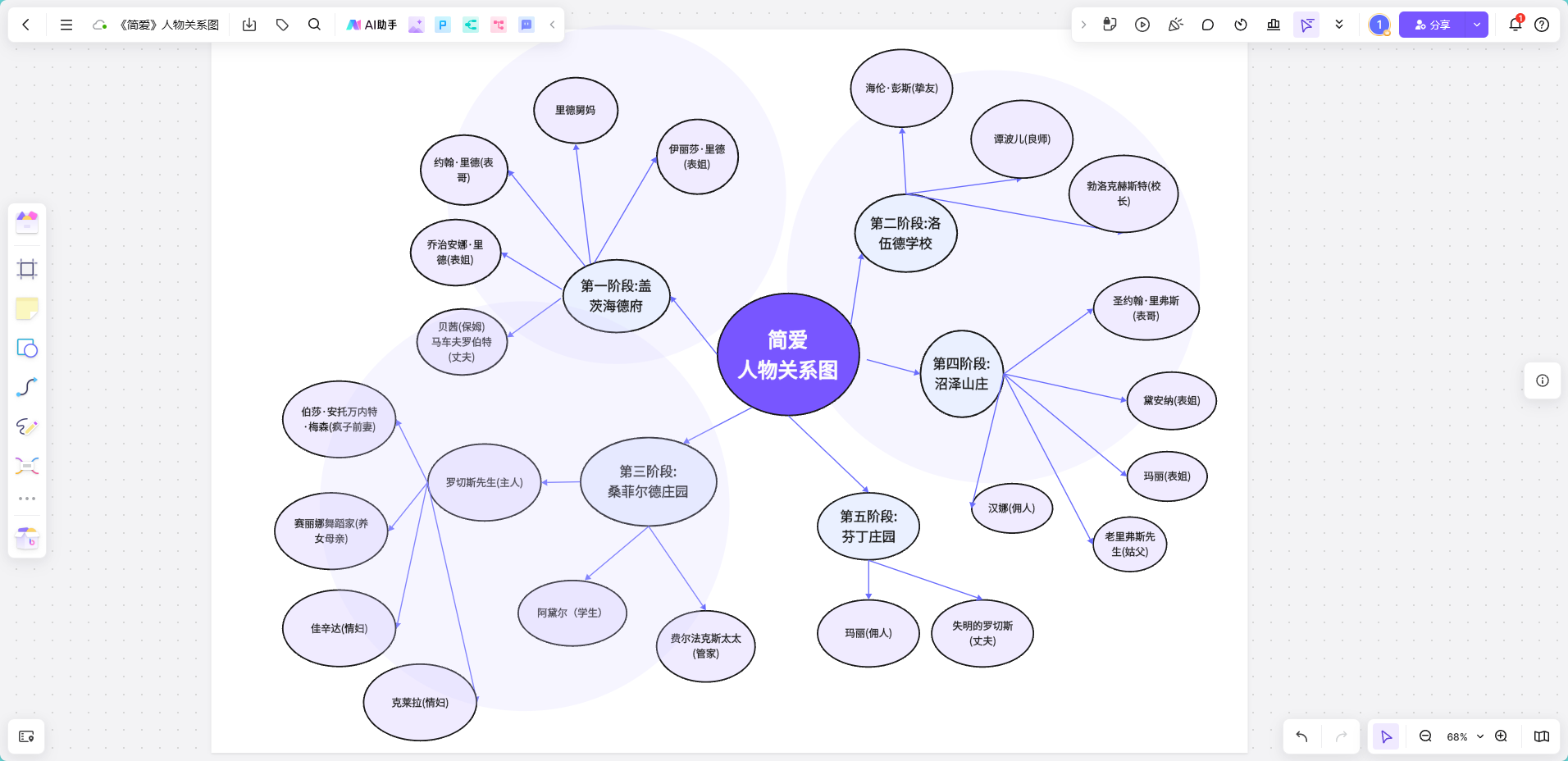1568x761 pixels.
Task: Select the 罗切斯先生(主人) node
Action: [x=485, y=482]
